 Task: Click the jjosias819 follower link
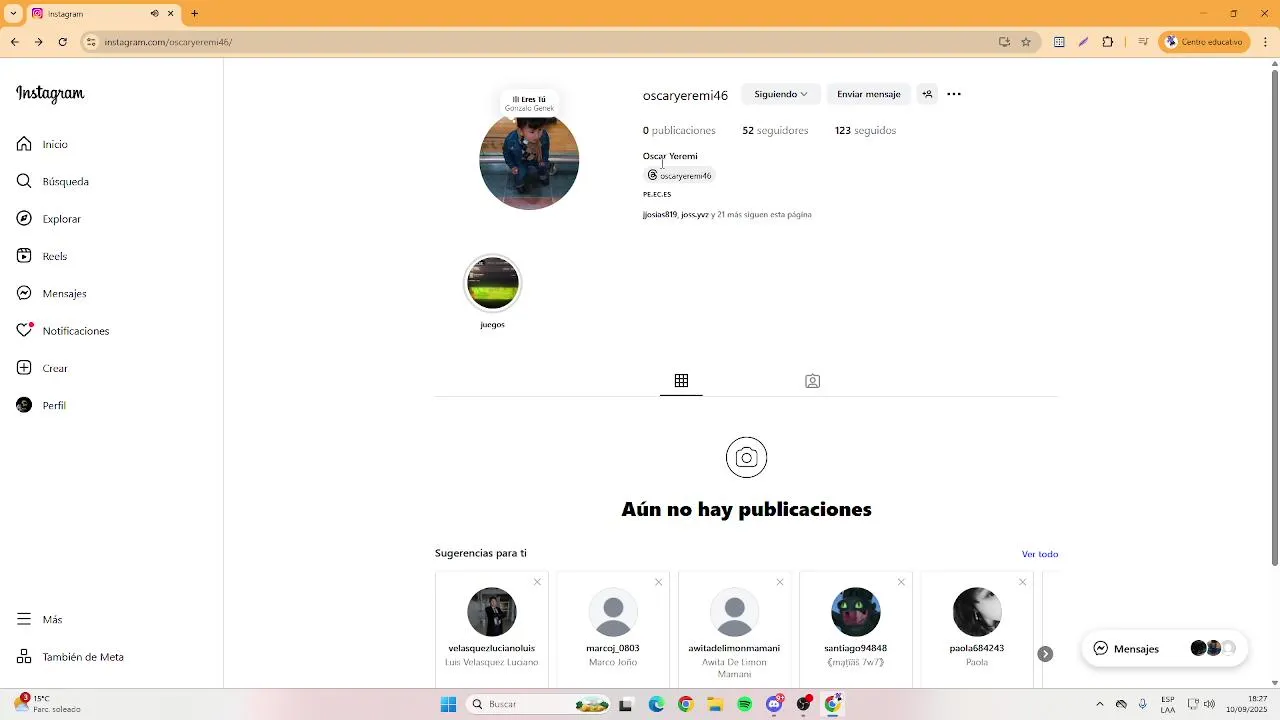(x=660, y=214)
